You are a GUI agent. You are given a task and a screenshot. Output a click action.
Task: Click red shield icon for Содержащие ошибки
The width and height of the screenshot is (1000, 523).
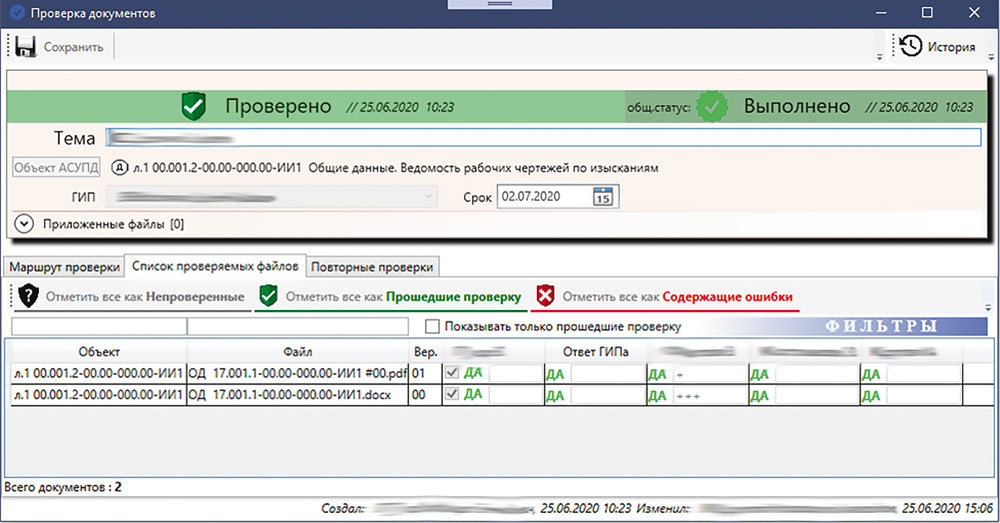point(545,297)
